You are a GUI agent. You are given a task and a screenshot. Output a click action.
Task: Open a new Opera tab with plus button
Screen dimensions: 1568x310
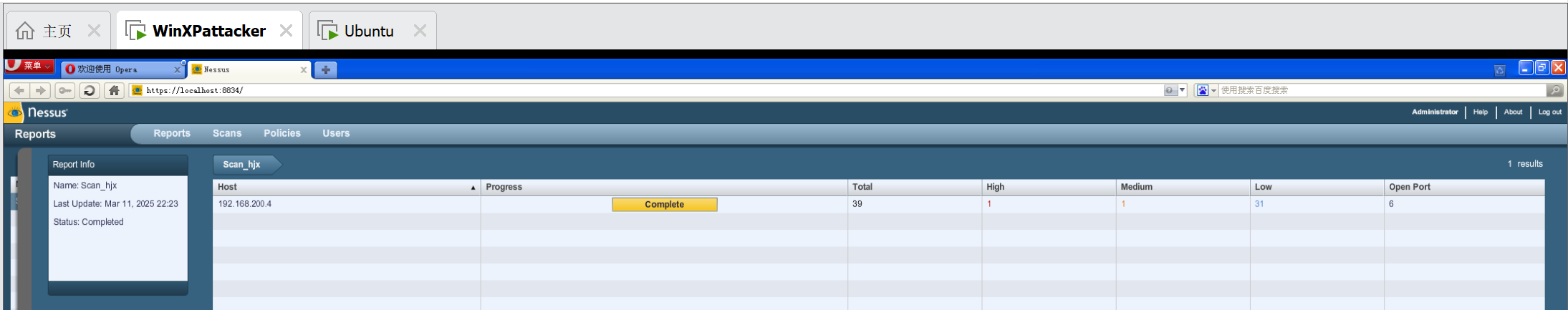pyautogui.click(x=325, y=69)
